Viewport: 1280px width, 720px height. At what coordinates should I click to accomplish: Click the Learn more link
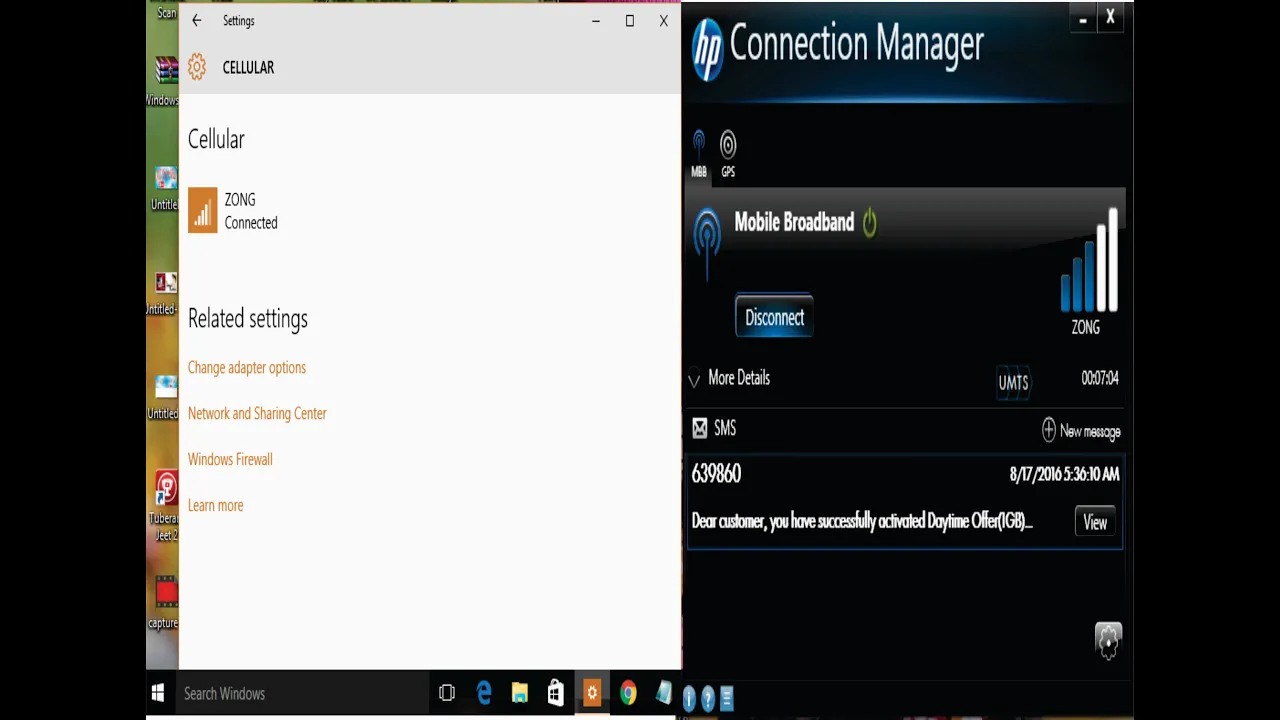215,506
